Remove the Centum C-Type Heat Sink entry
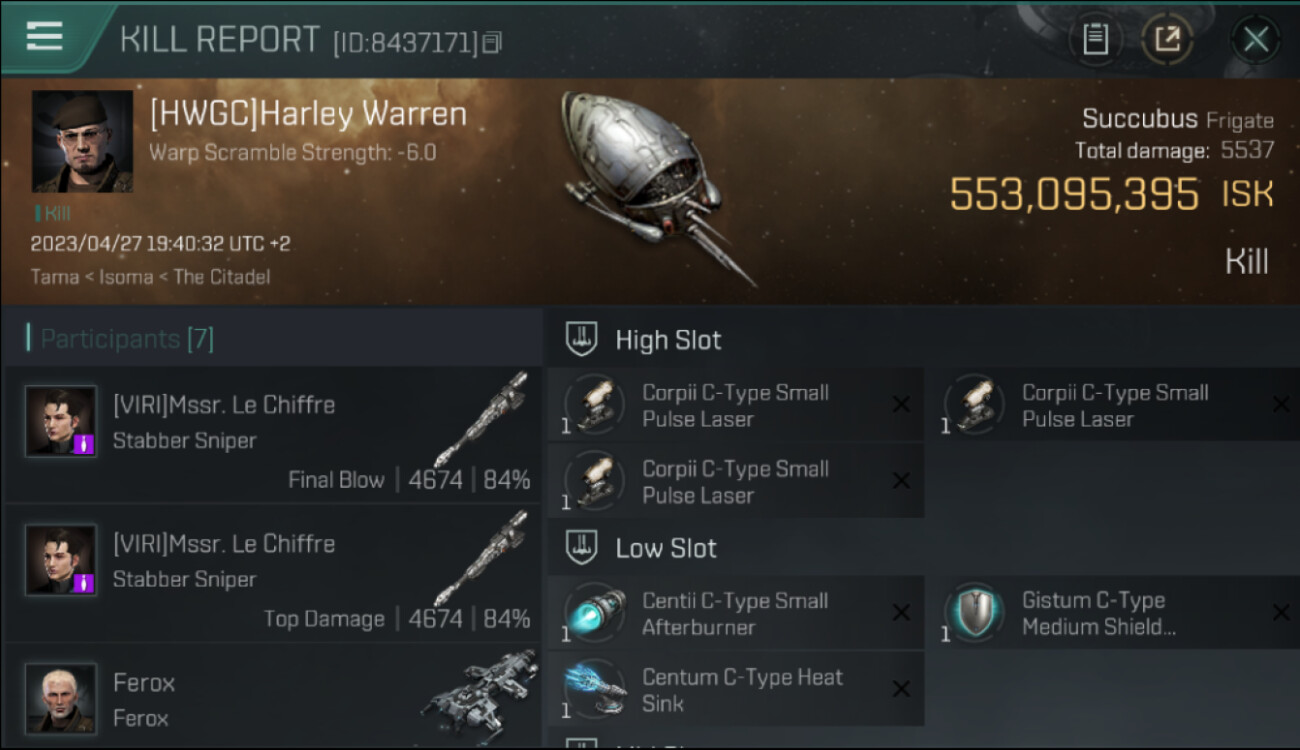 click(901, 689)
